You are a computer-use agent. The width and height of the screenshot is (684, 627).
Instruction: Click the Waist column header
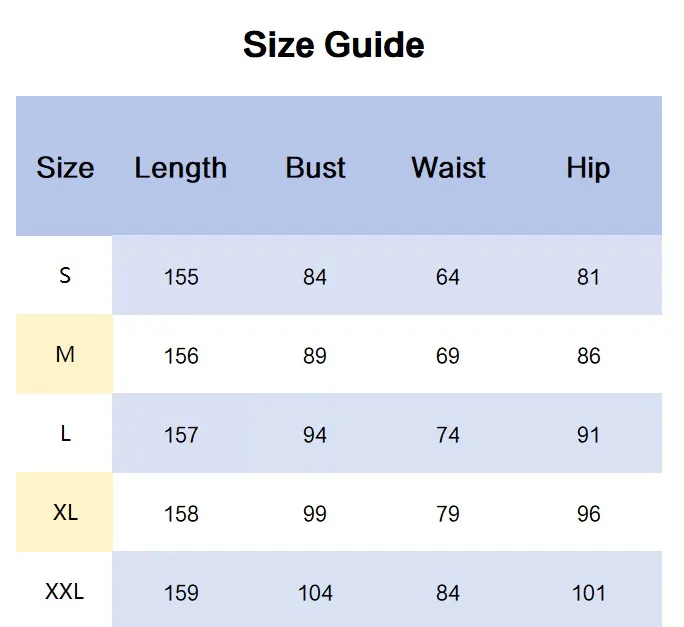click(x=448, y=168)
